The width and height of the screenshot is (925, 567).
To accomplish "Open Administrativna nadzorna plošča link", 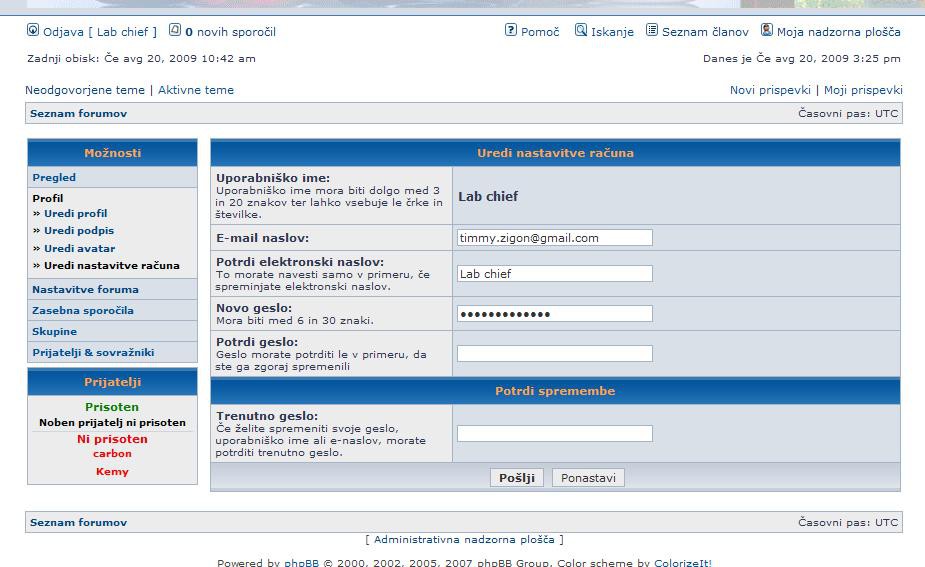I will tap(463, 539).
